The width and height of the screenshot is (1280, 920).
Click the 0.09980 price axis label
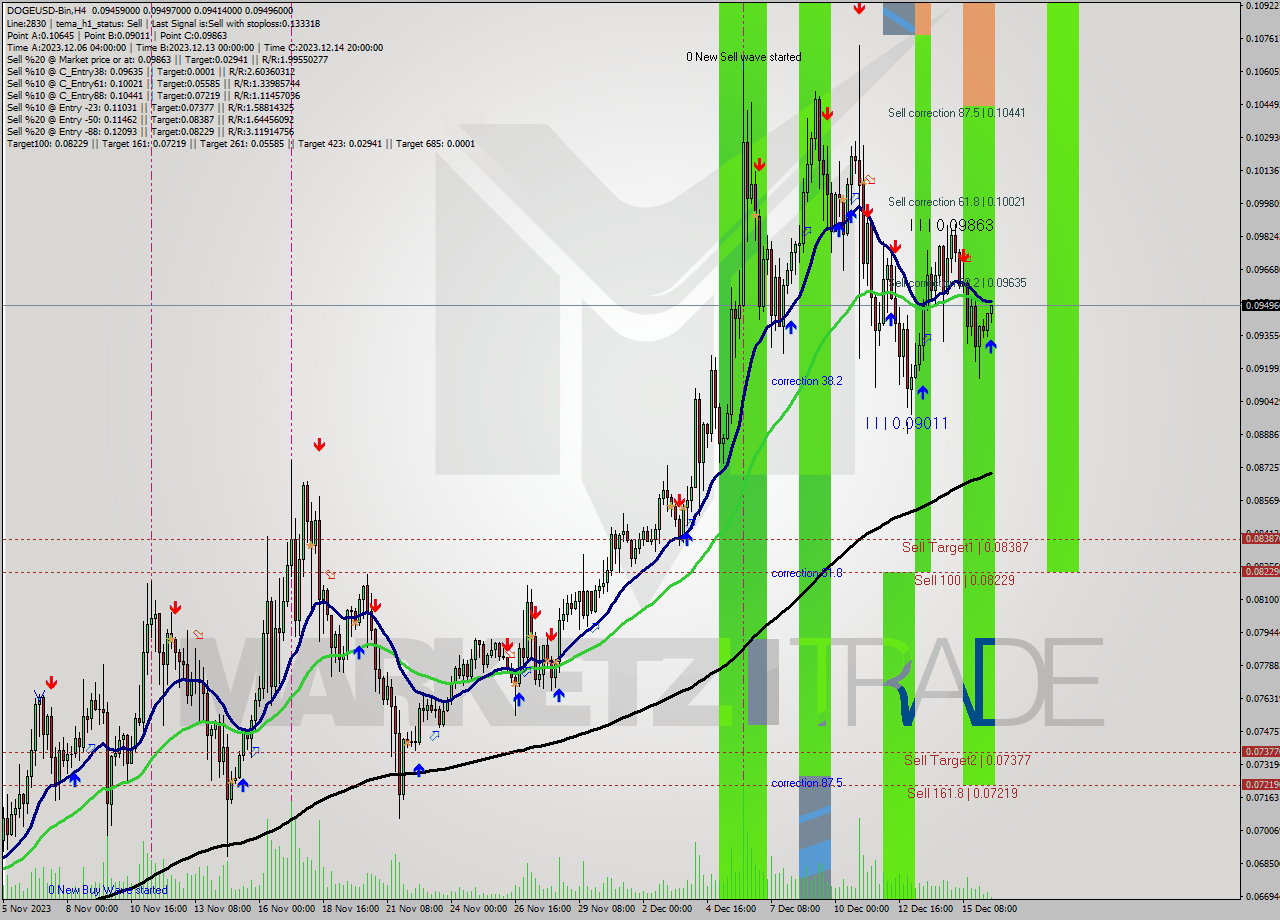click(1262, 204)
